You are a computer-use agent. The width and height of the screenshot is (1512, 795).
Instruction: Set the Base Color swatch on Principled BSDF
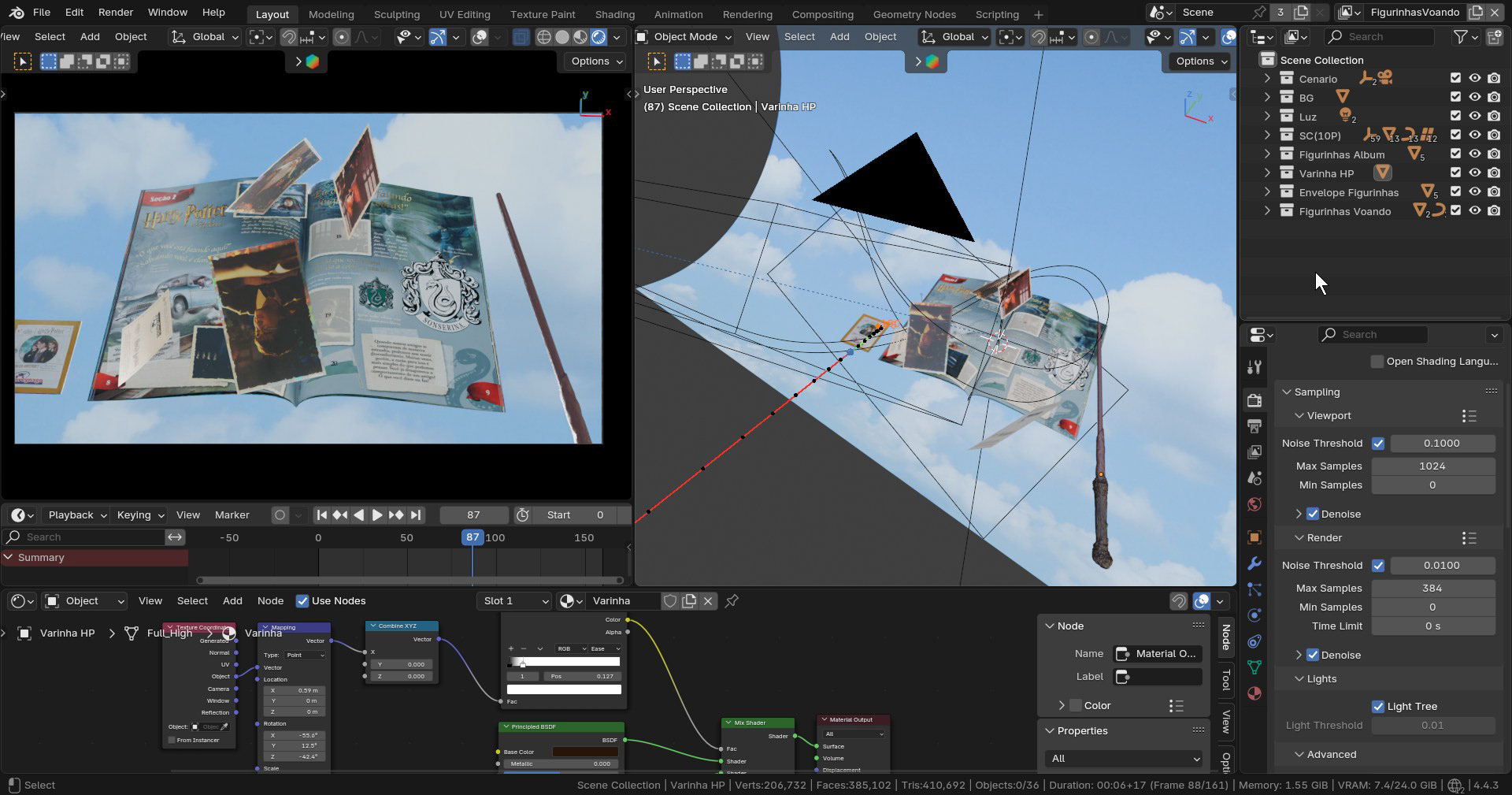coord(584,752)
